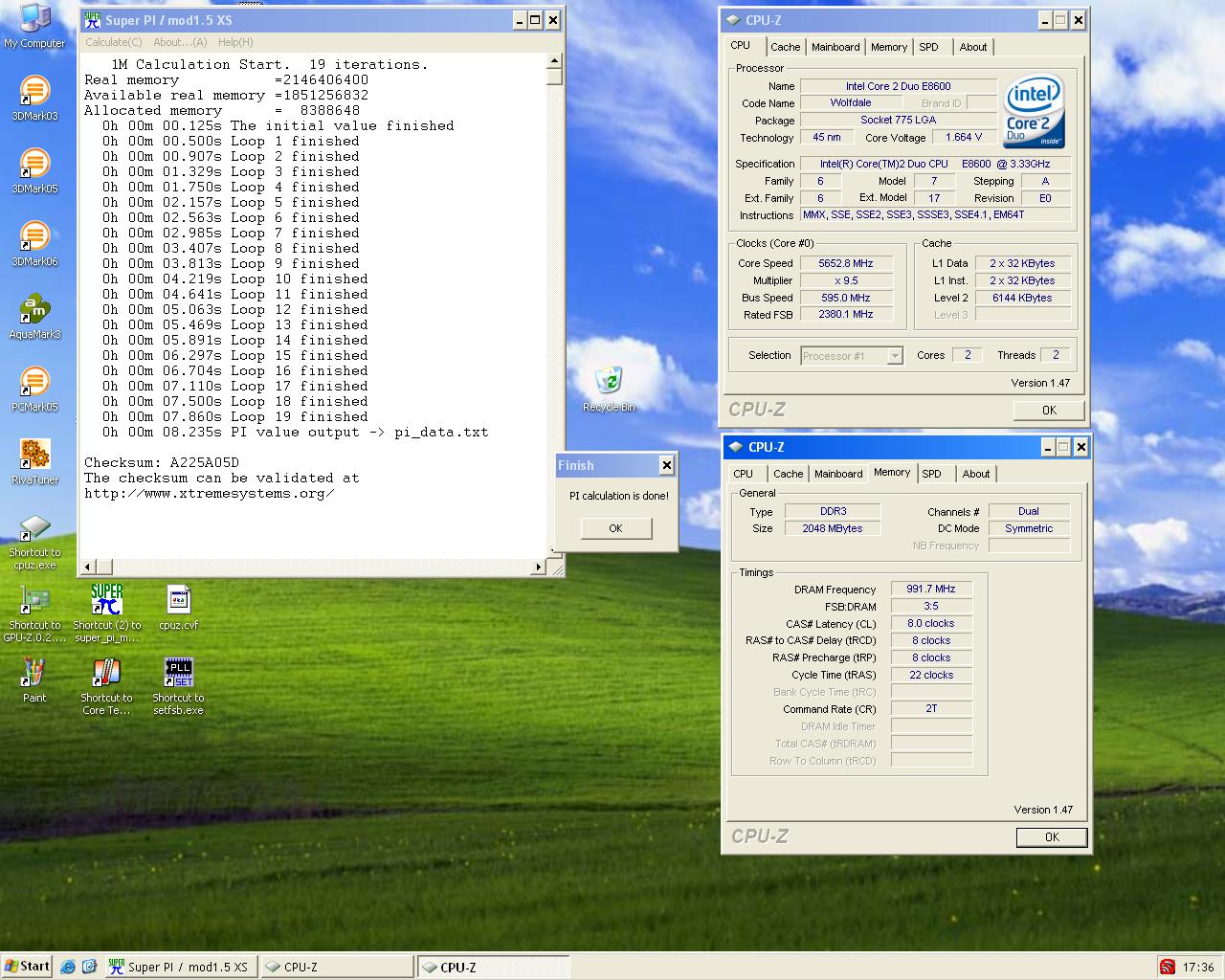The image size is (1225, 980).
Task: Click the second quick launch taskbar icon
Action: (x=89, y=967)
